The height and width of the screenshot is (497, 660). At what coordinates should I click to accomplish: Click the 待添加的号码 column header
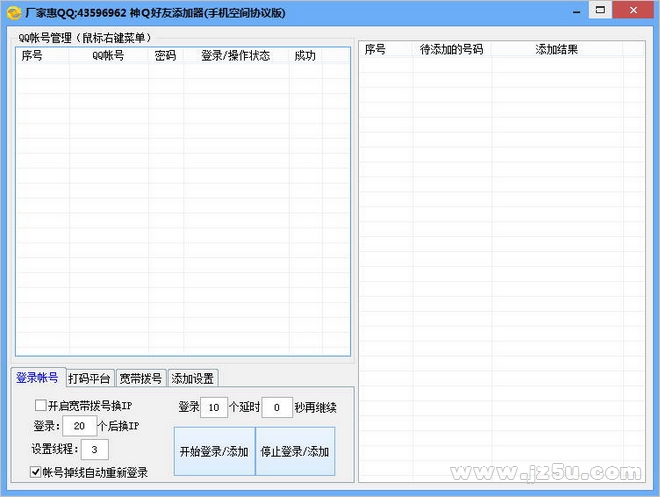tap(451, 50)
